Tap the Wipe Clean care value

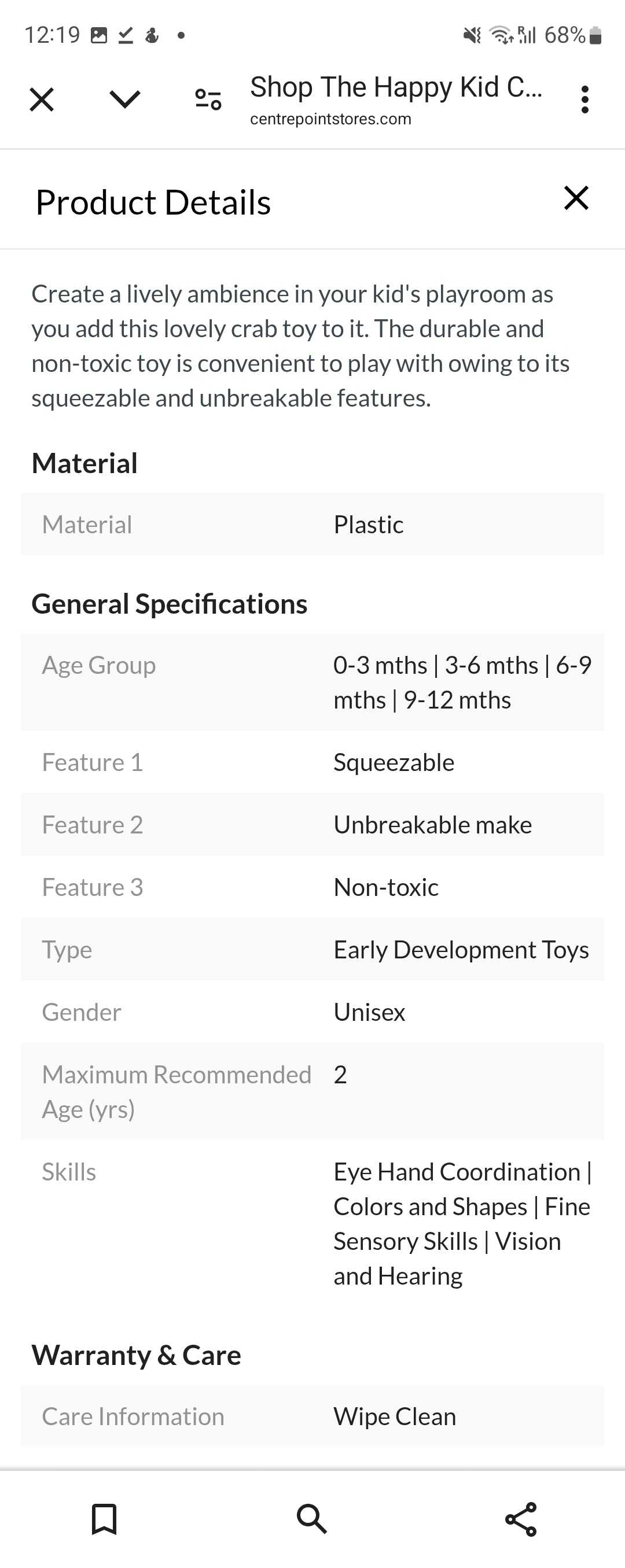(x=395, y=1416)
